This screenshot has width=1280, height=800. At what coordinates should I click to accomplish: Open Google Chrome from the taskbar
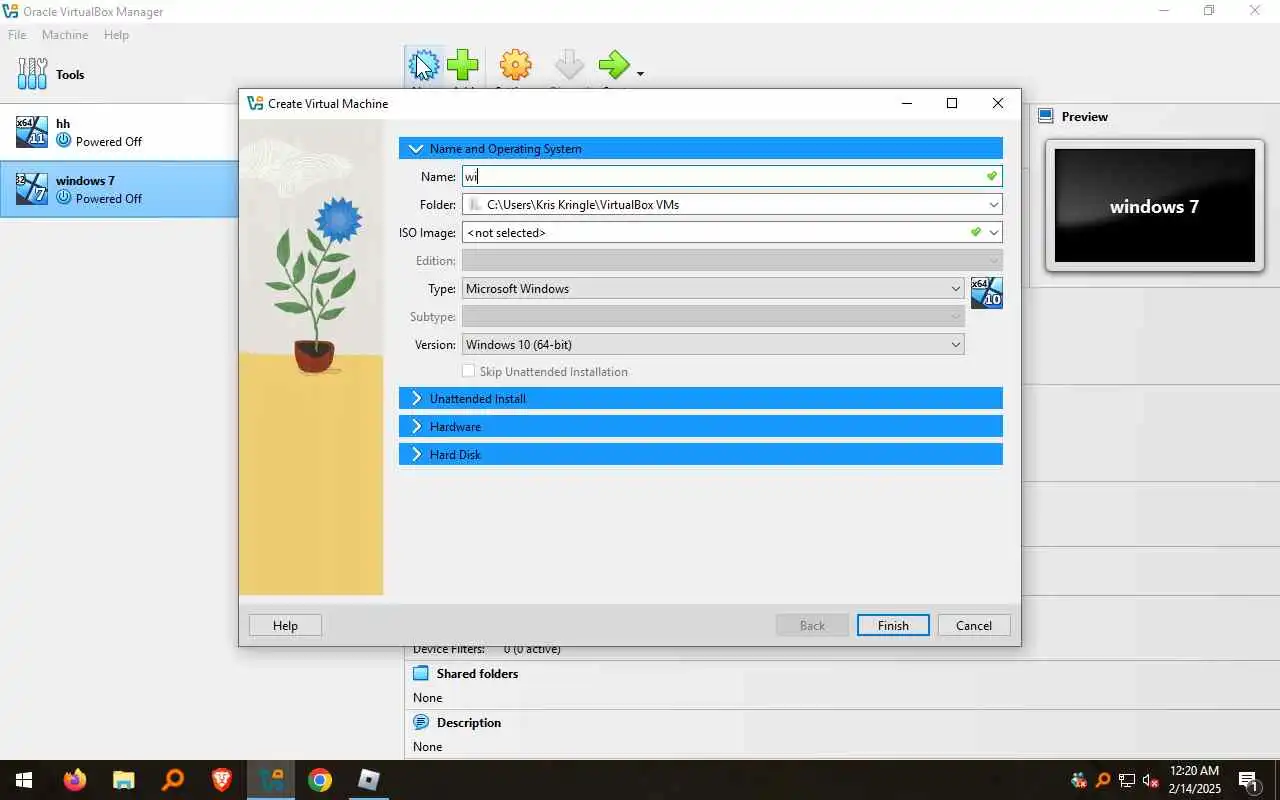[x=320, y=780]
